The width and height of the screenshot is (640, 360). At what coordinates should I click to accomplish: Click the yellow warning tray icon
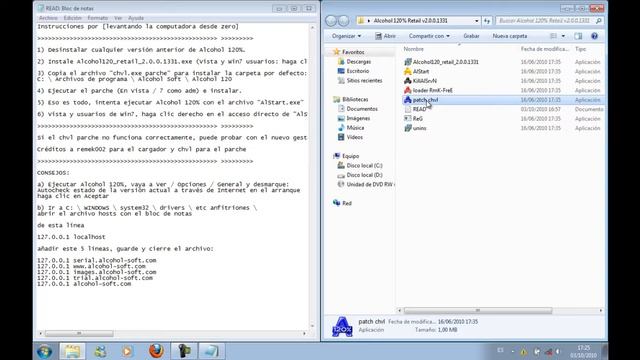[x=523, y=351]
